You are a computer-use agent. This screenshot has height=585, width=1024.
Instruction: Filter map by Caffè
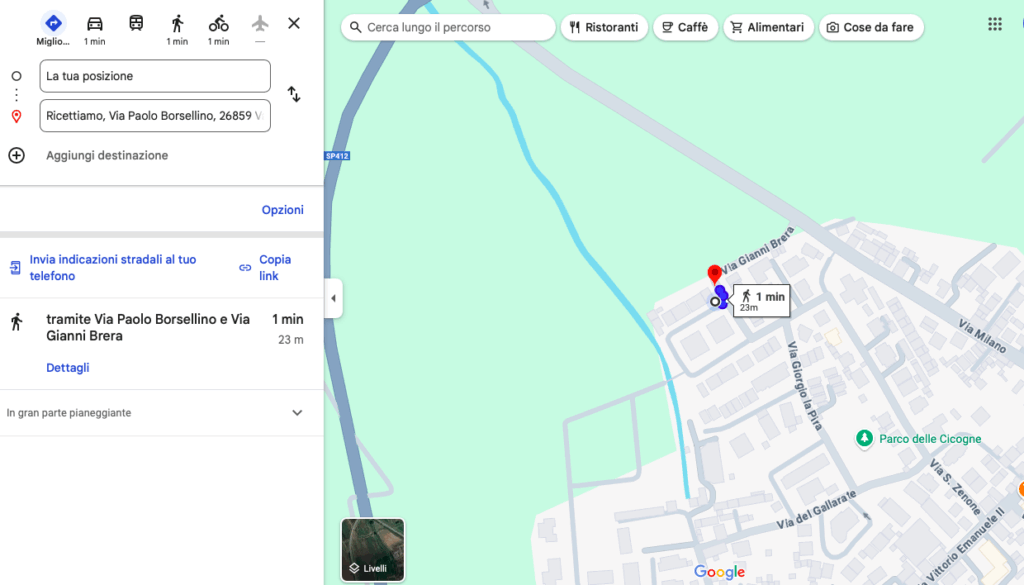[x=686, y=27]
